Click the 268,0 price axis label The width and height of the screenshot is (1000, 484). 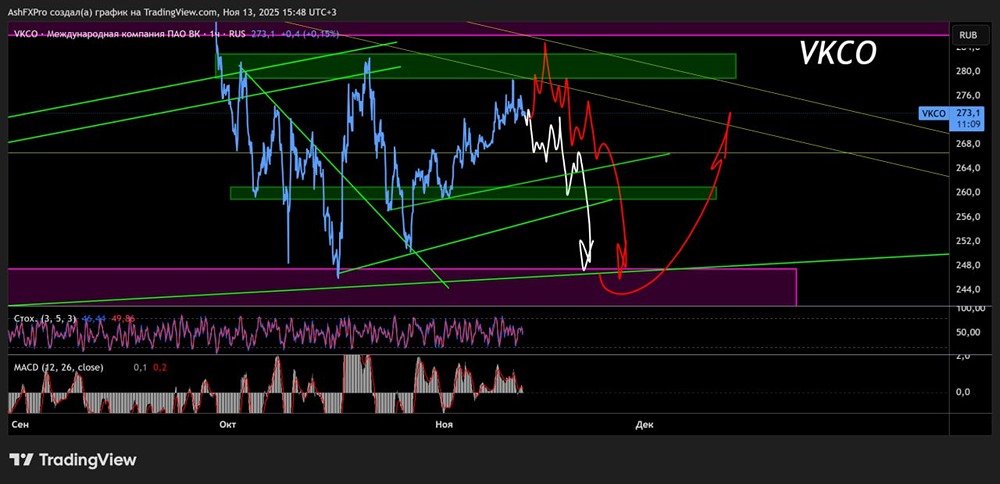click(x=966, y=144)
